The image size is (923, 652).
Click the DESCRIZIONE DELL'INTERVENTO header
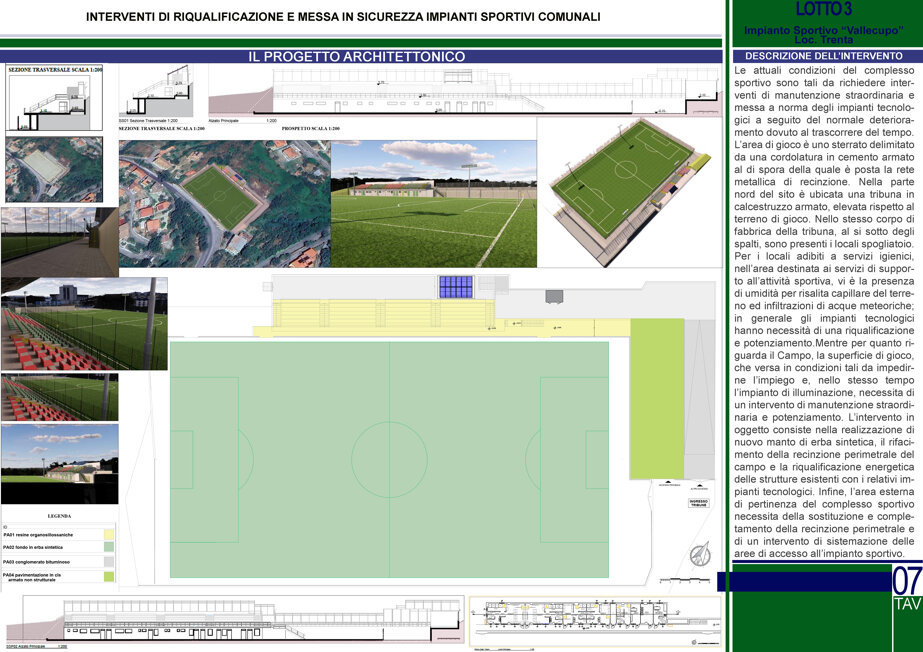tap(824, 56)
